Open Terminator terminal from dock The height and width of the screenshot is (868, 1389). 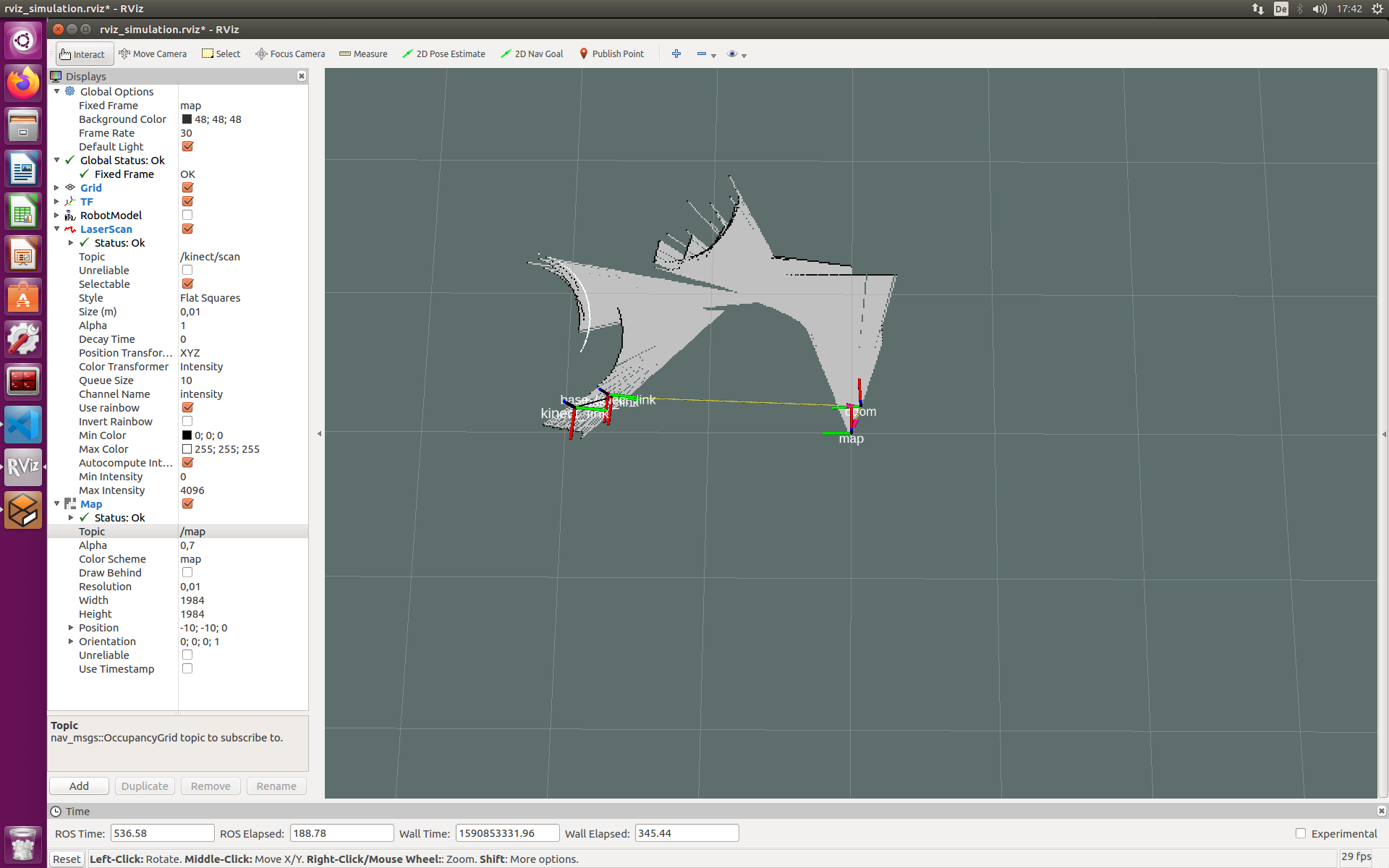click(23, 381)
